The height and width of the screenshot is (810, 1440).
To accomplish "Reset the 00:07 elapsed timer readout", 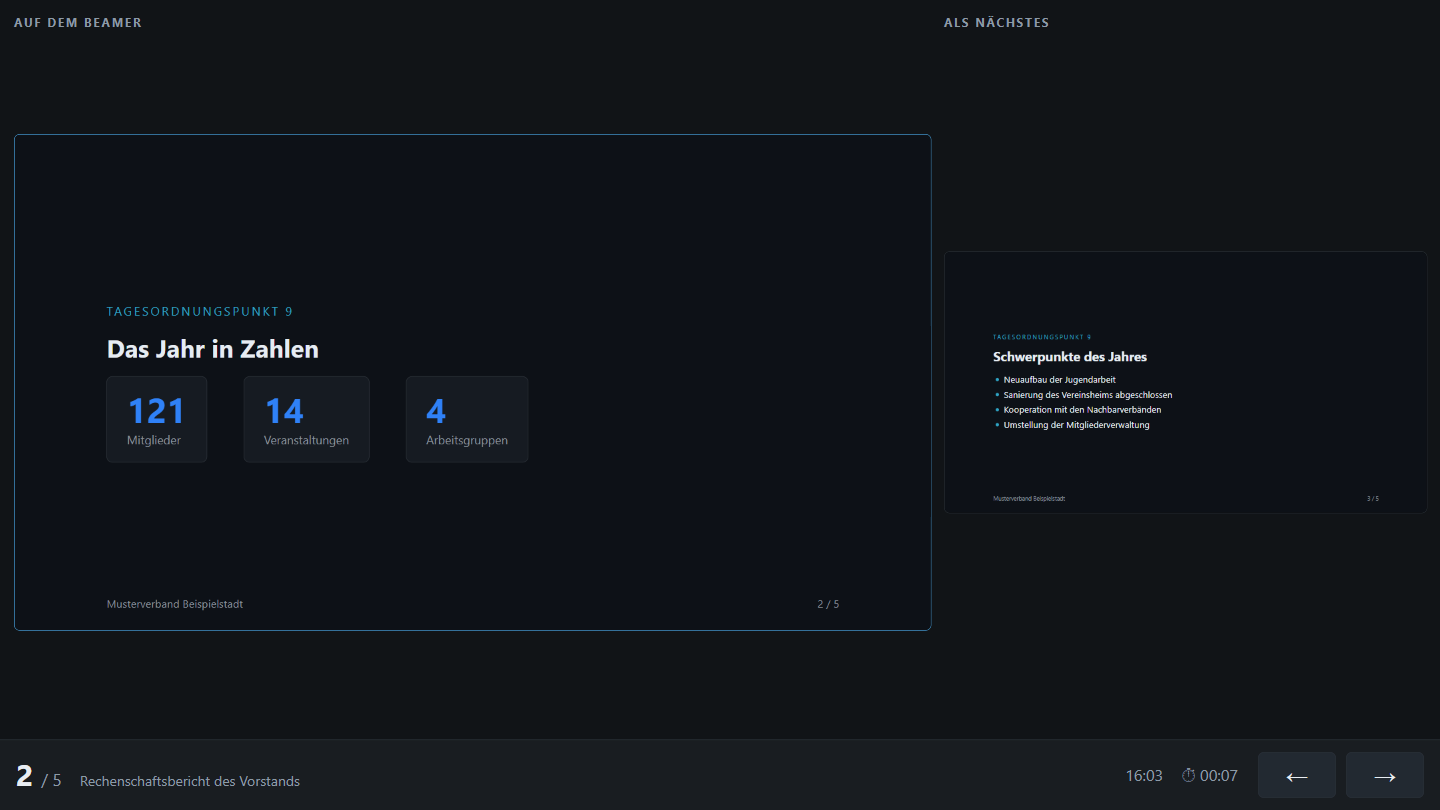I will (x=1219, y=776).
